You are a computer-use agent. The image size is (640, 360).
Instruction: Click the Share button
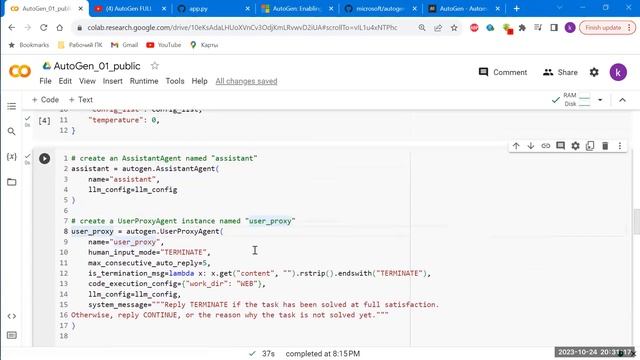[x=560, y=72]
